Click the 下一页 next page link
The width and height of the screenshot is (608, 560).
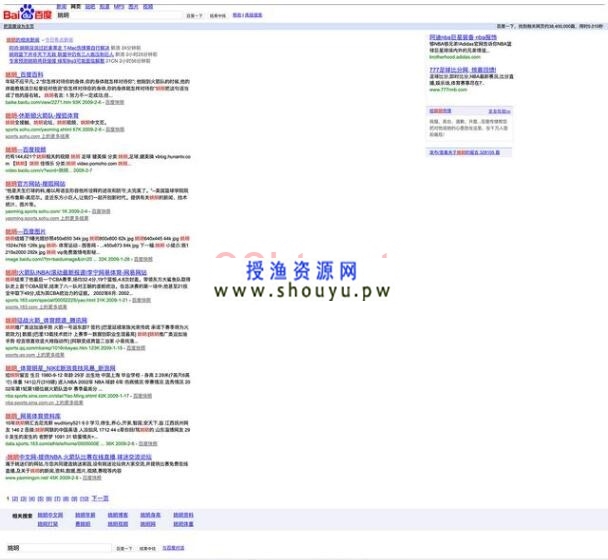[100, 498]
